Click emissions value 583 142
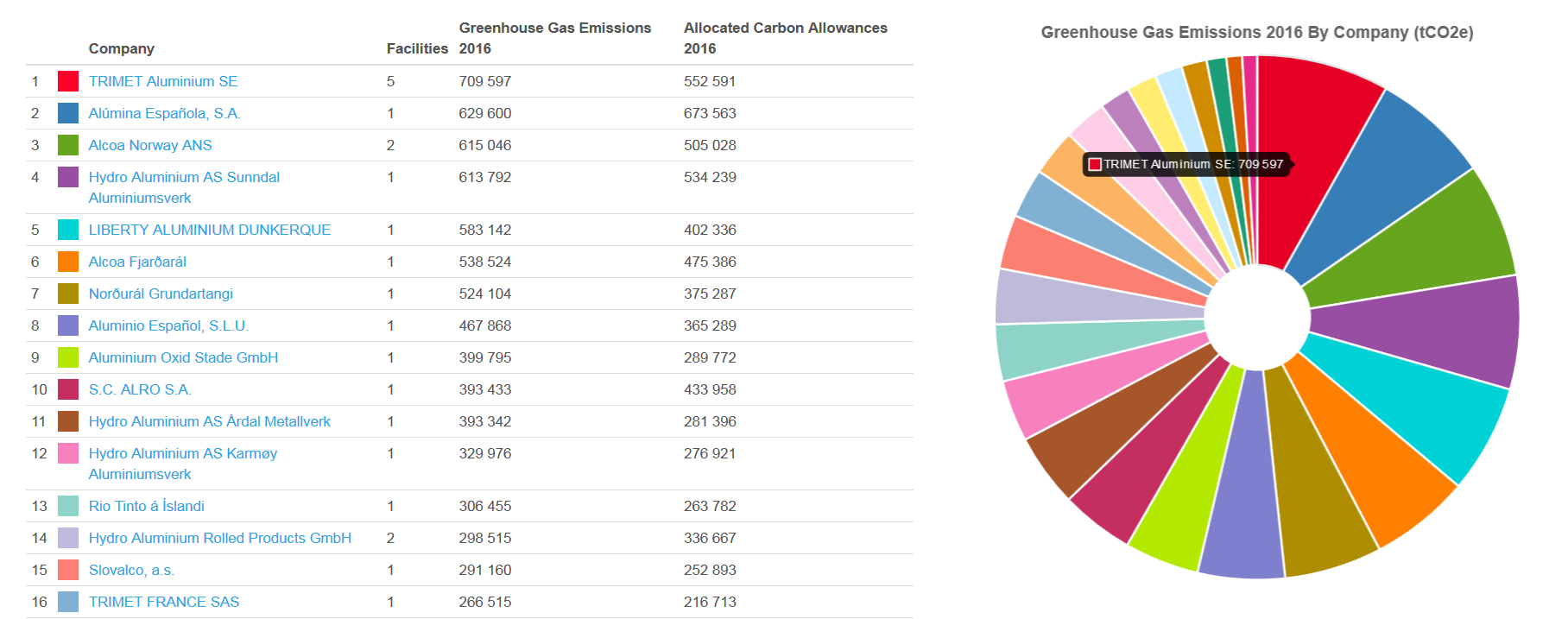 pyautogui.click(x=485, y=230)
